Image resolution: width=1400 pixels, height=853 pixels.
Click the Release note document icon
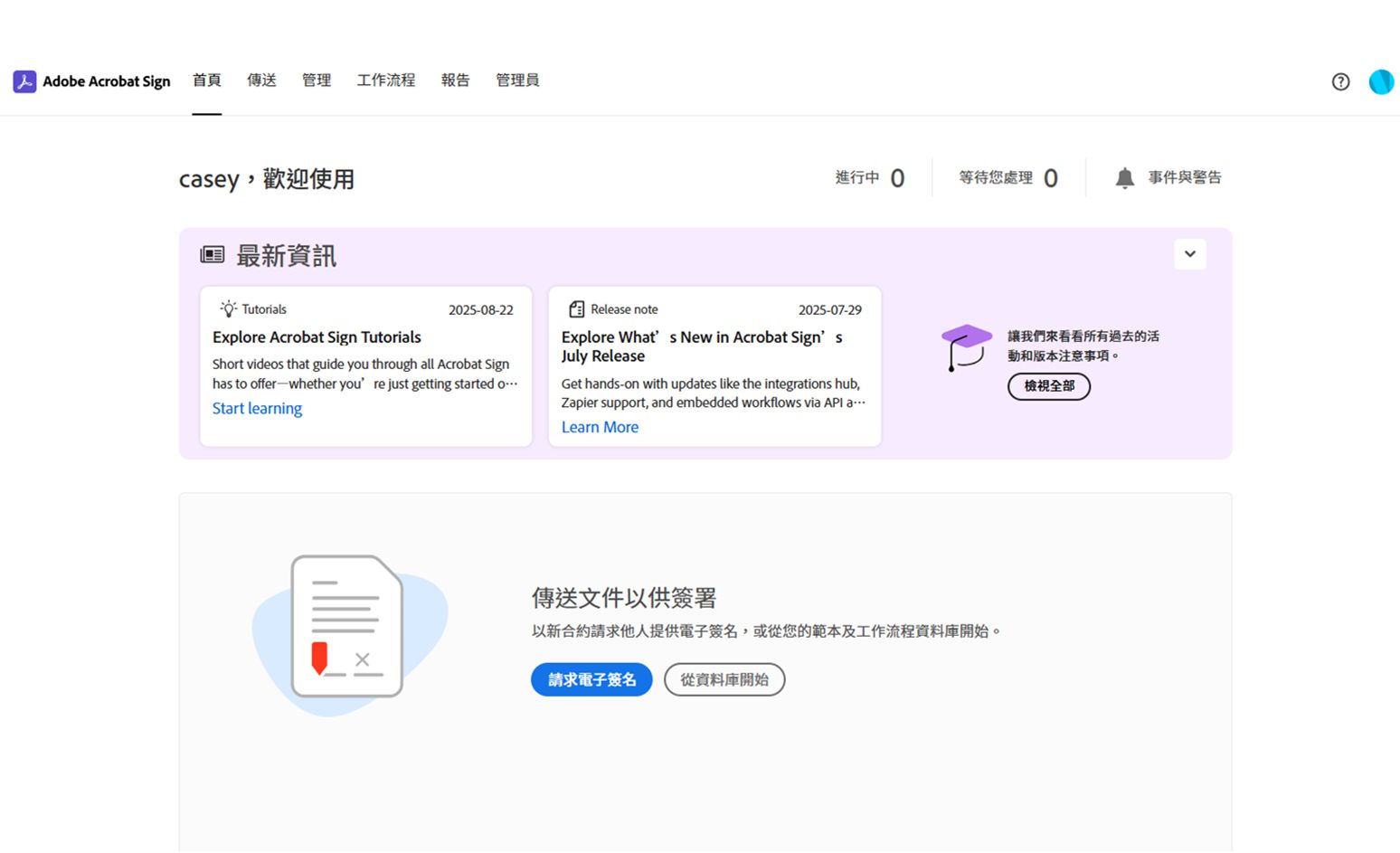click(576, 309)
